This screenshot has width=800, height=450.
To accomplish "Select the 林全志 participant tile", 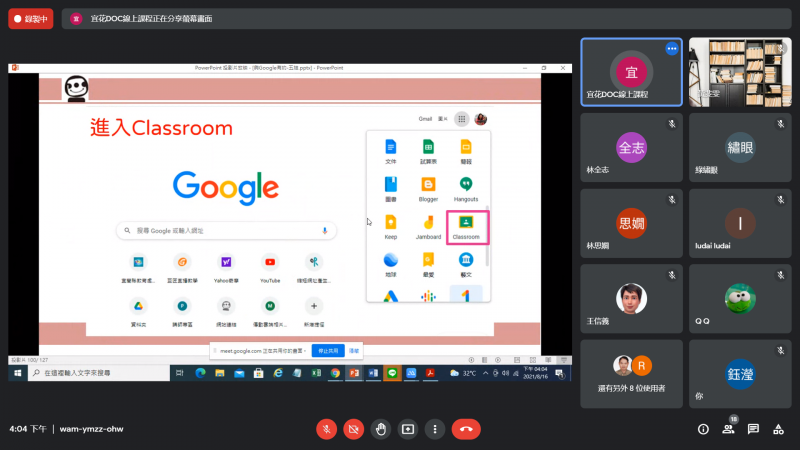I will 631,147.
